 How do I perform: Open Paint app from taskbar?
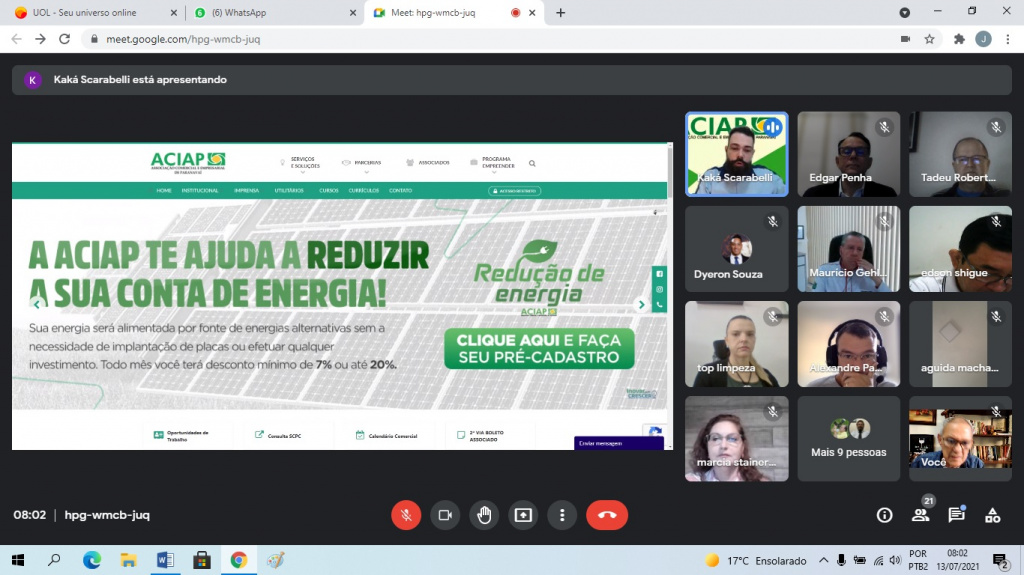pyautogui.click(x=276, y=560)
